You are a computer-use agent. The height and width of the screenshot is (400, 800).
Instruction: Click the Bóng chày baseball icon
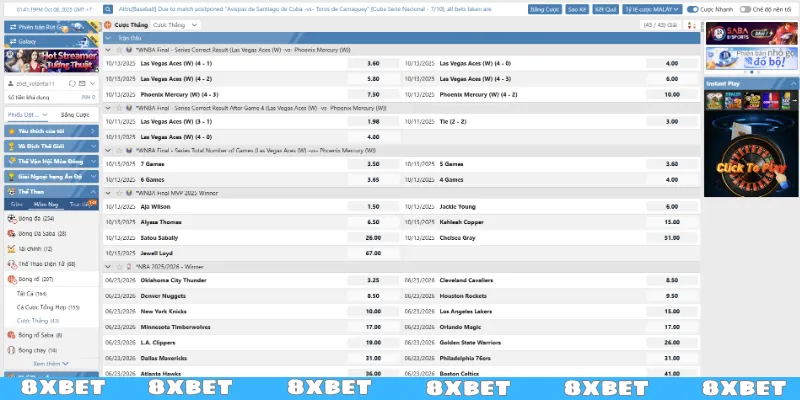[10, 351]
